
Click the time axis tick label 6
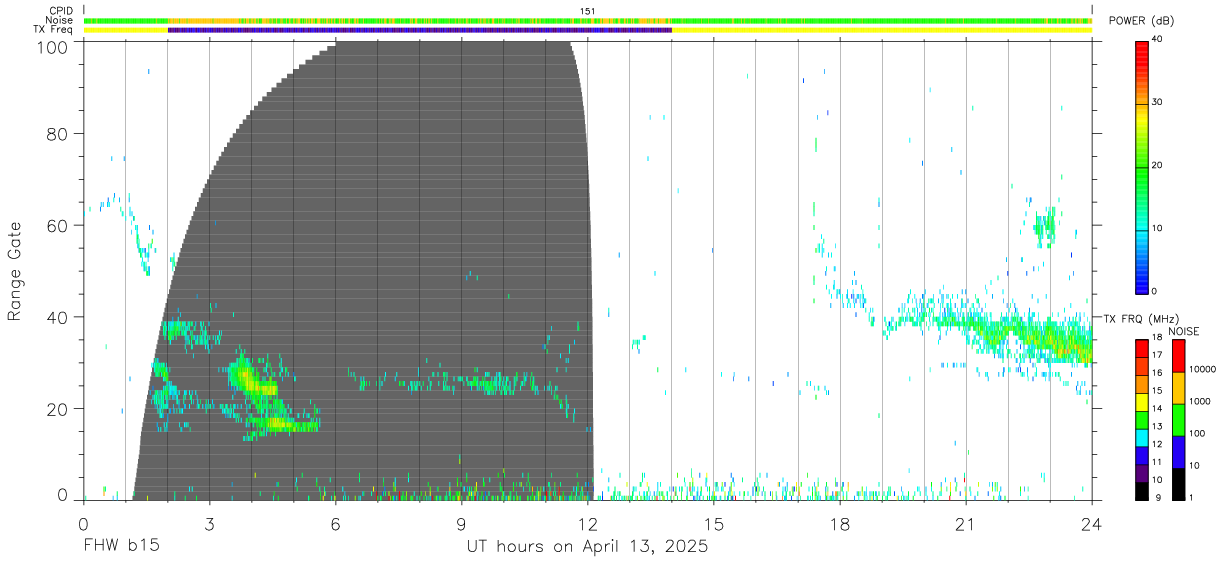(x=335, y=524)
